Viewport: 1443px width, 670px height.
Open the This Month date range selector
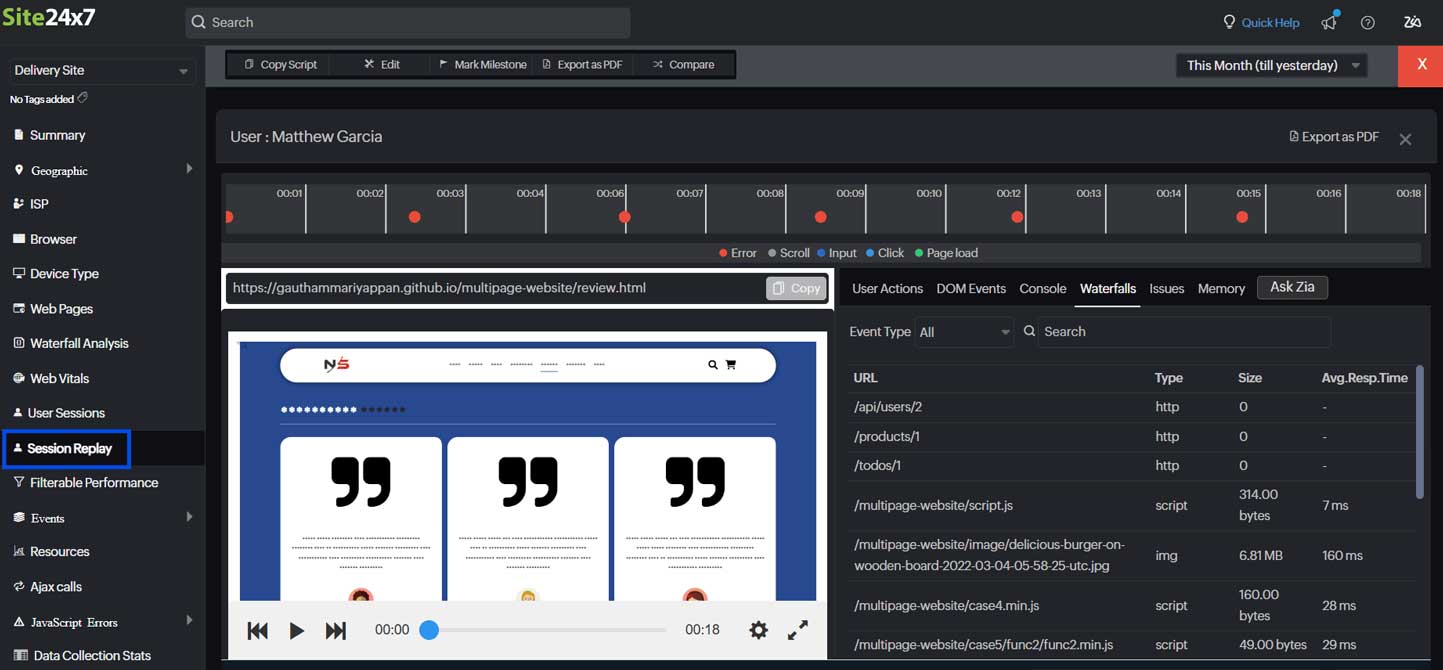tap(1270, 64)
